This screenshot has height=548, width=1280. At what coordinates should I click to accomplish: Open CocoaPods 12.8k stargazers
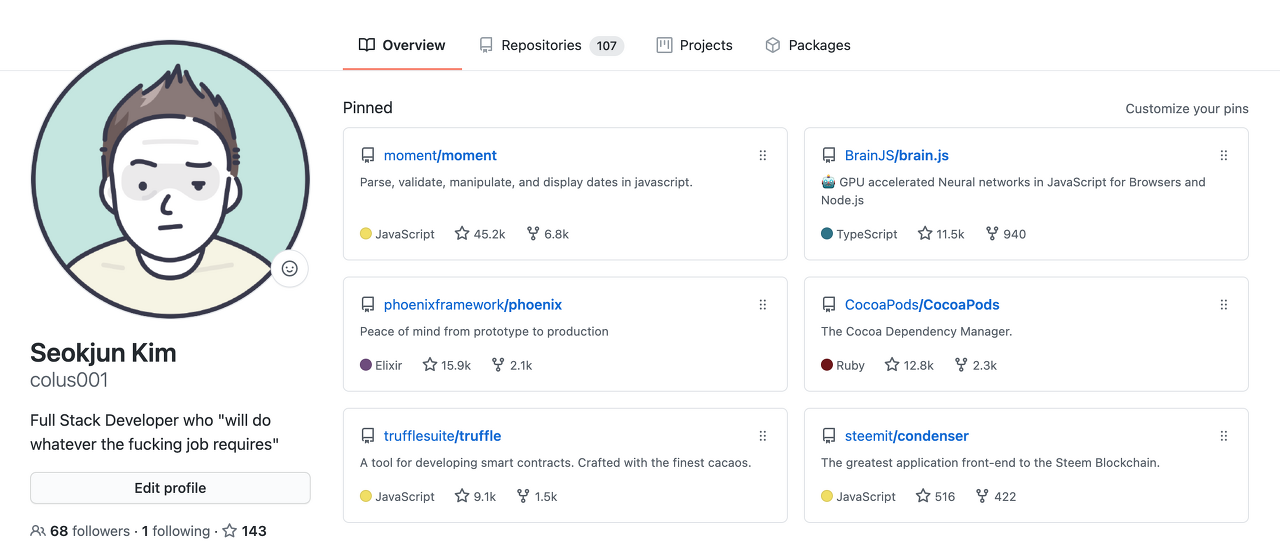[909, 365]
